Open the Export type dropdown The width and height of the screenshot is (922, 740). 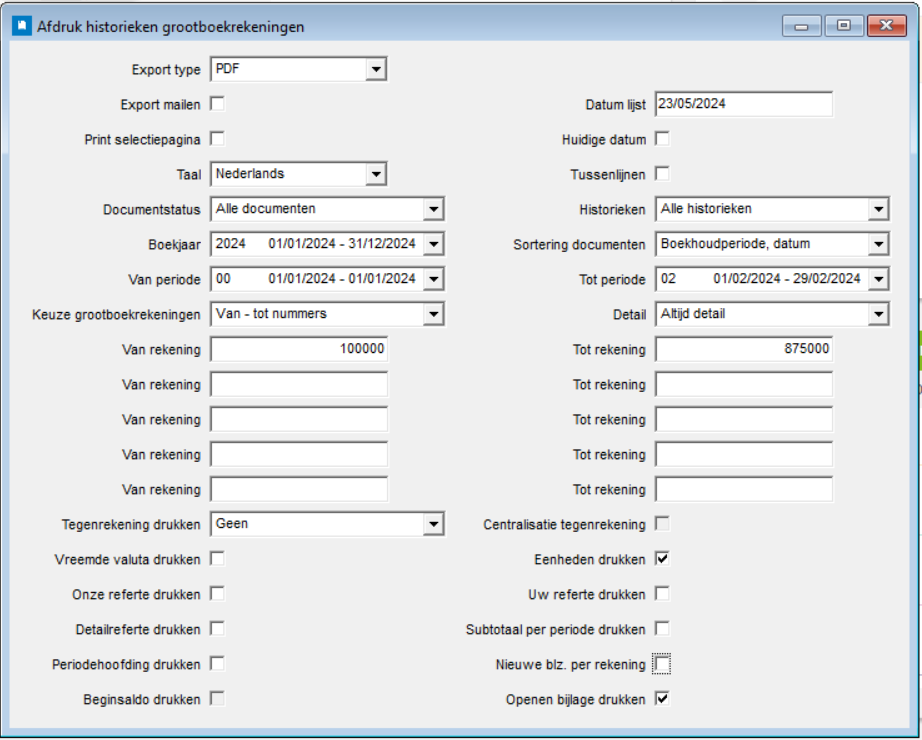(376, 69)
